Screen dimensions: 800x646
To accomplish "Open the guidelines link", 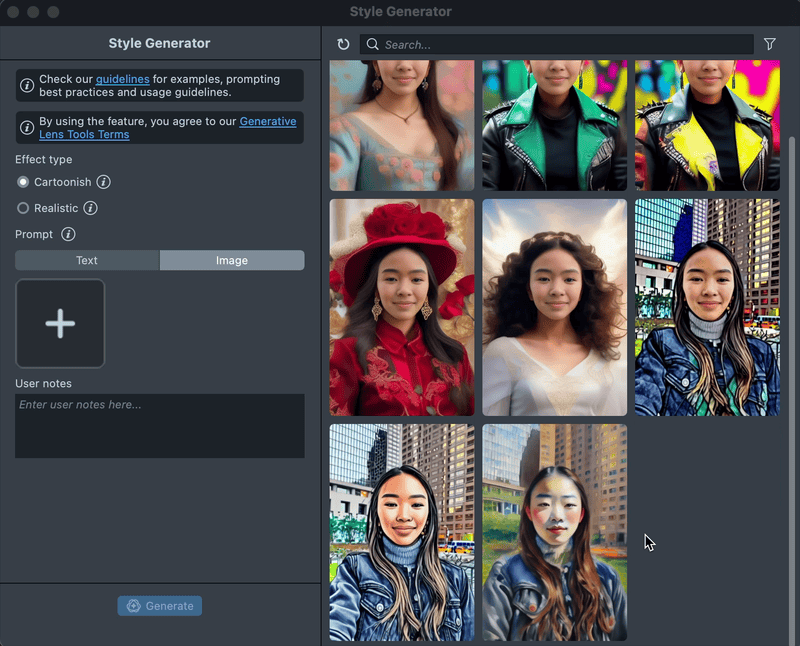I will coord(122,79).
